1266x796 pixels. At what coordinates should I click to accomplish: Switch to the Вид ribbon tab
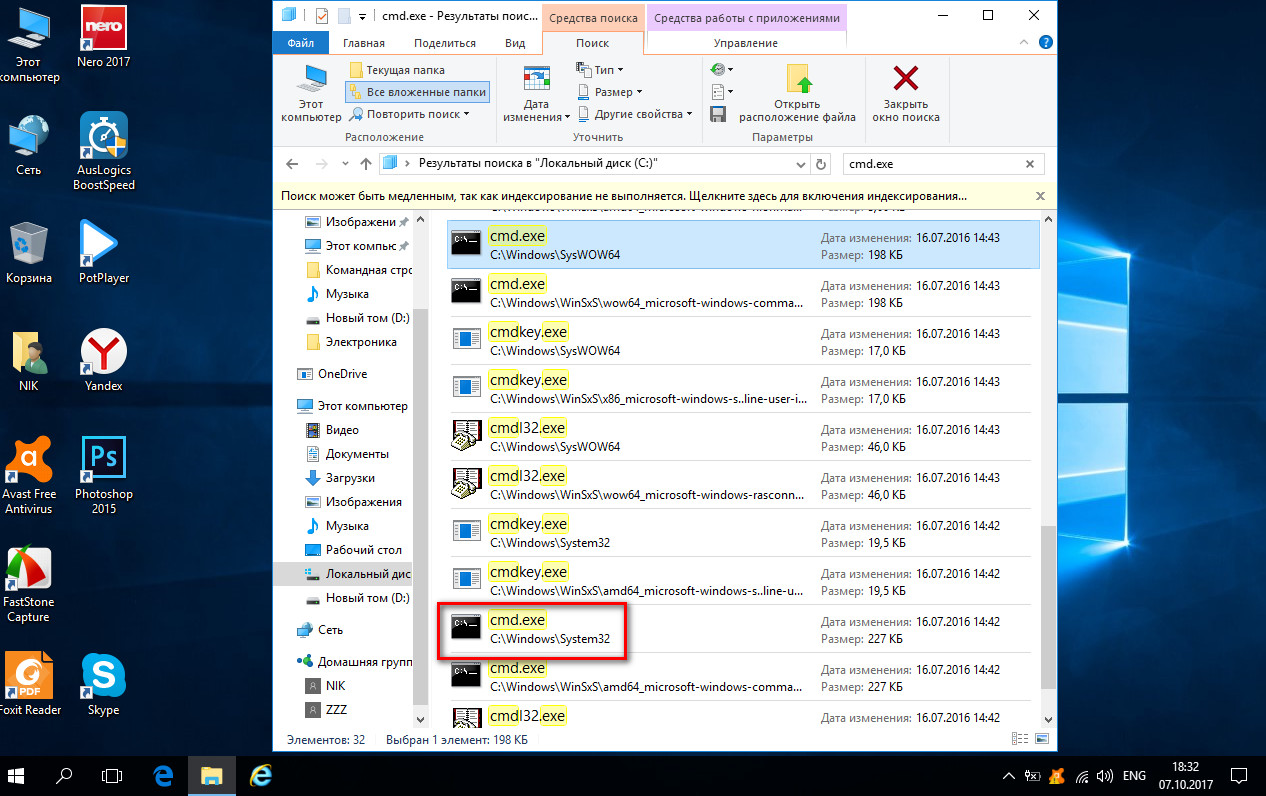[515, 43]
